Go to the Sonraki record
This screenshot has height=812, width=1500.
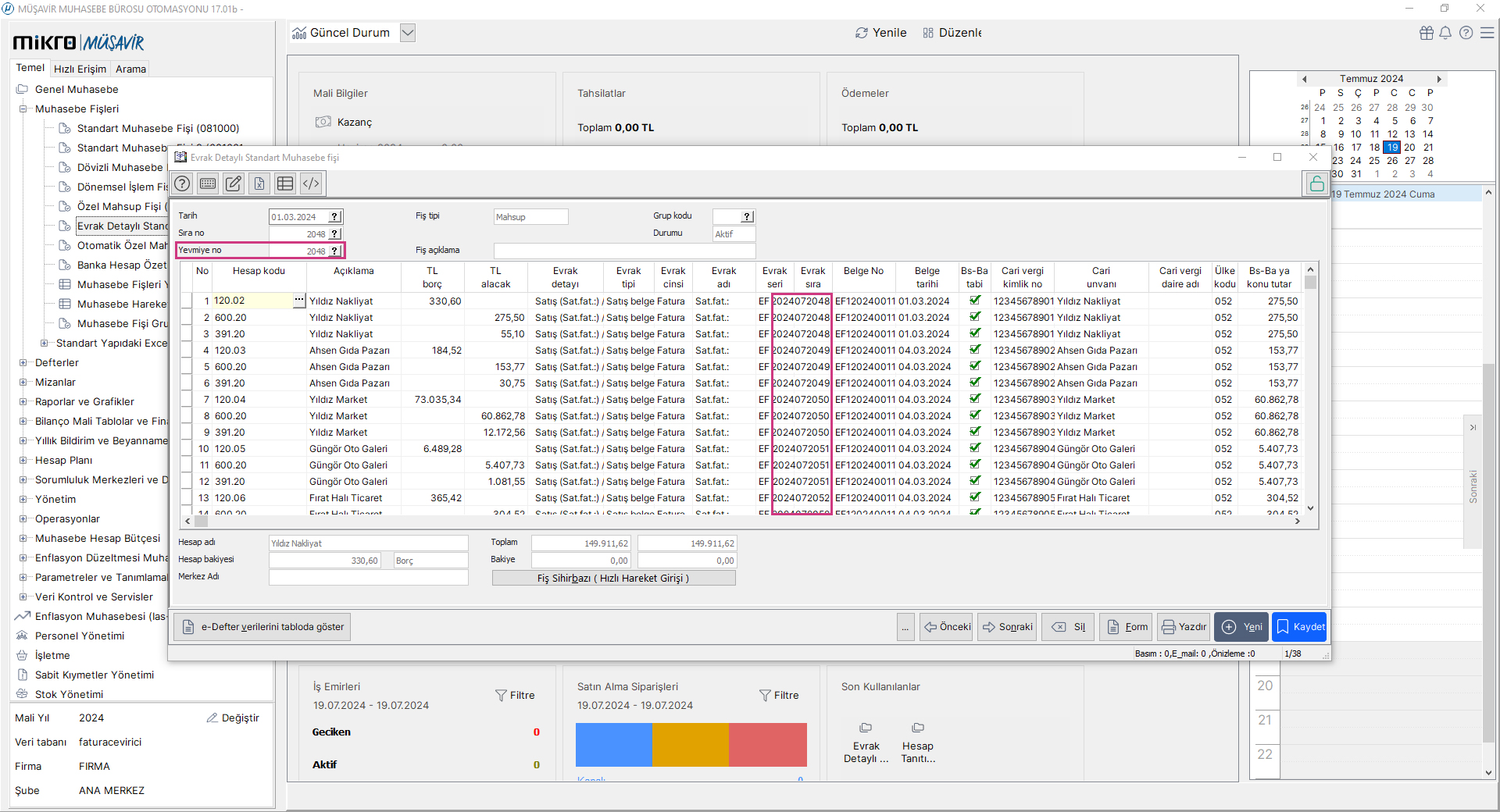click(x=1007, y=627)
